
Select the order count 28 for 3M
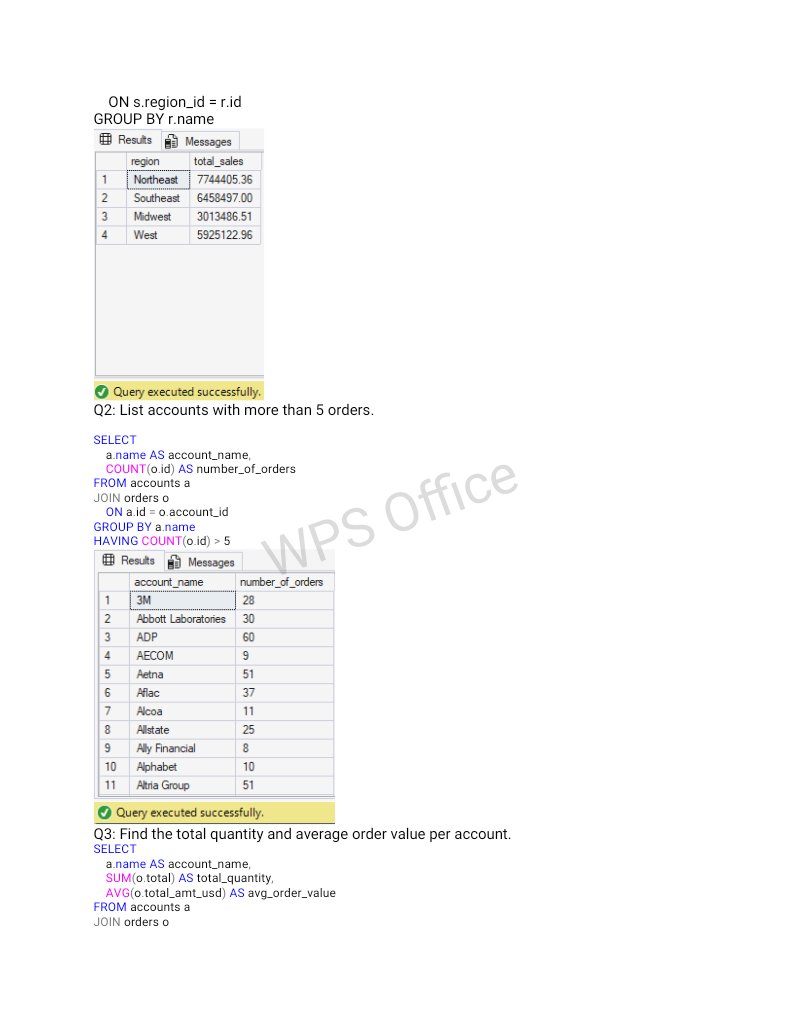click(x=284, y=600)
